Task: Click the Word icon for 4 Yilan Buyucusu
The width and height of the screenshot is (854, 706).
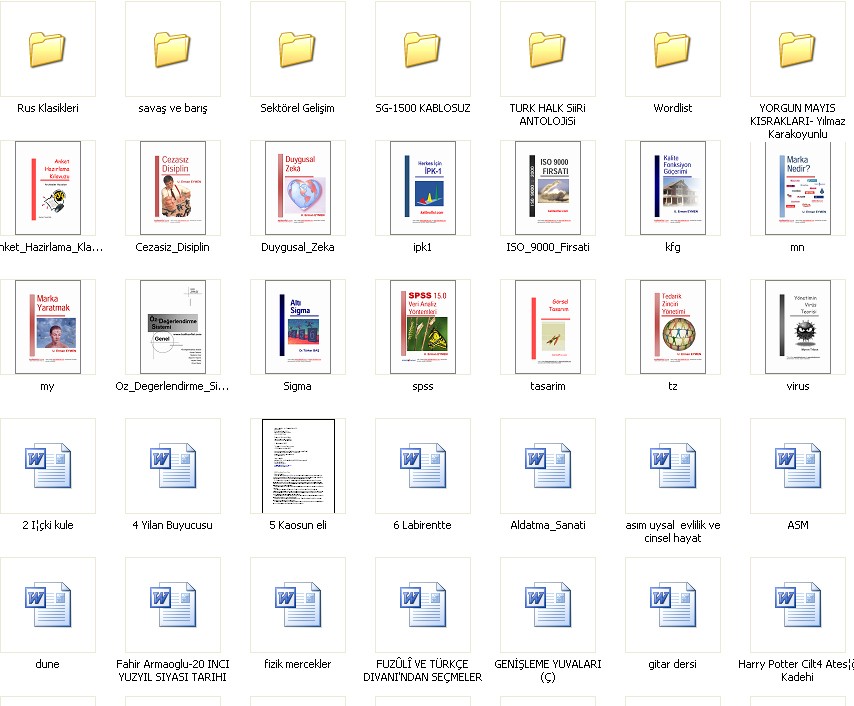Action: click(x=173, y=465)
